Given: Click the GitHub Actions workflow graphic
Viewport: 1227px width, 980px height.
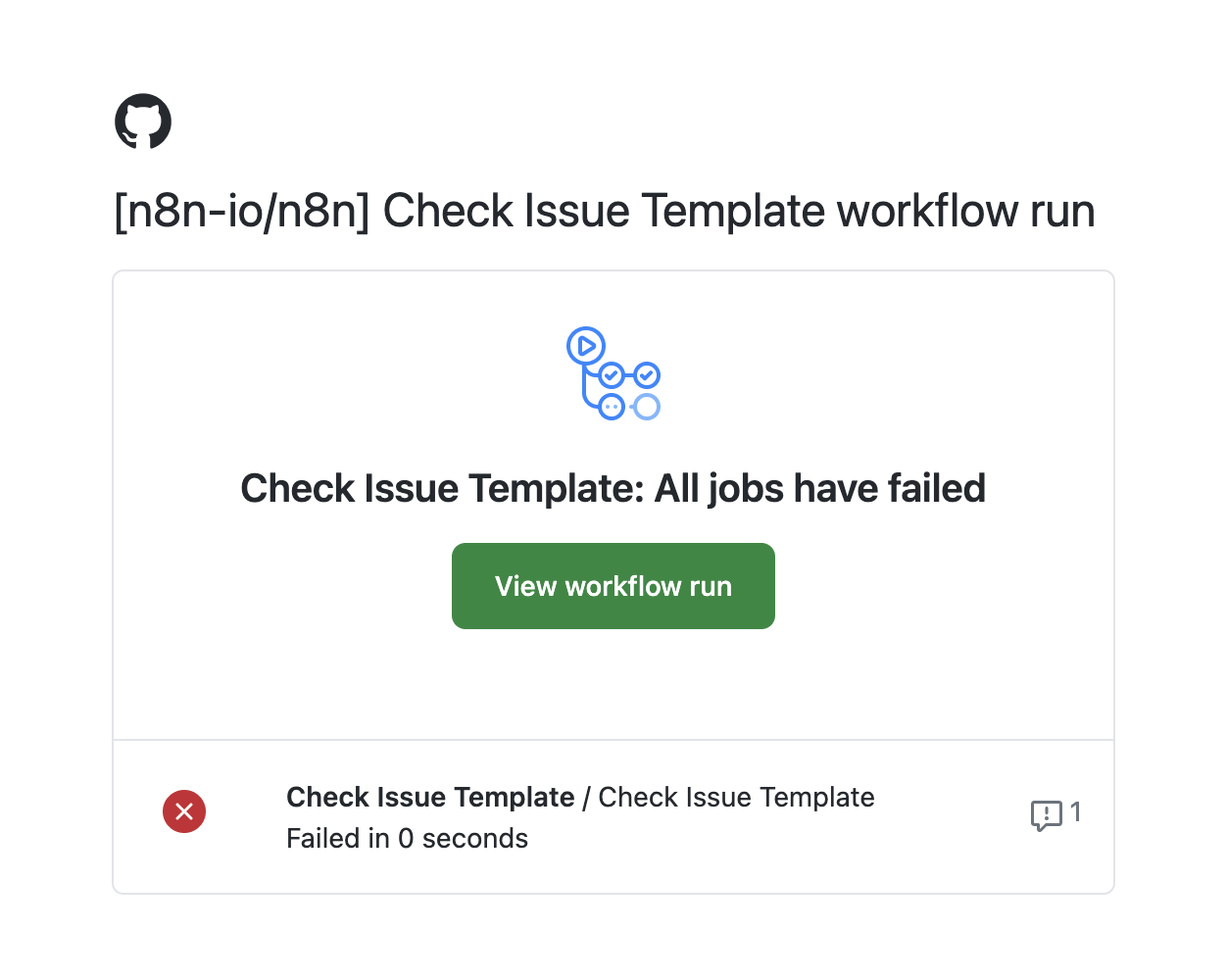Looking at the screenshot, I should pos(613,373).
